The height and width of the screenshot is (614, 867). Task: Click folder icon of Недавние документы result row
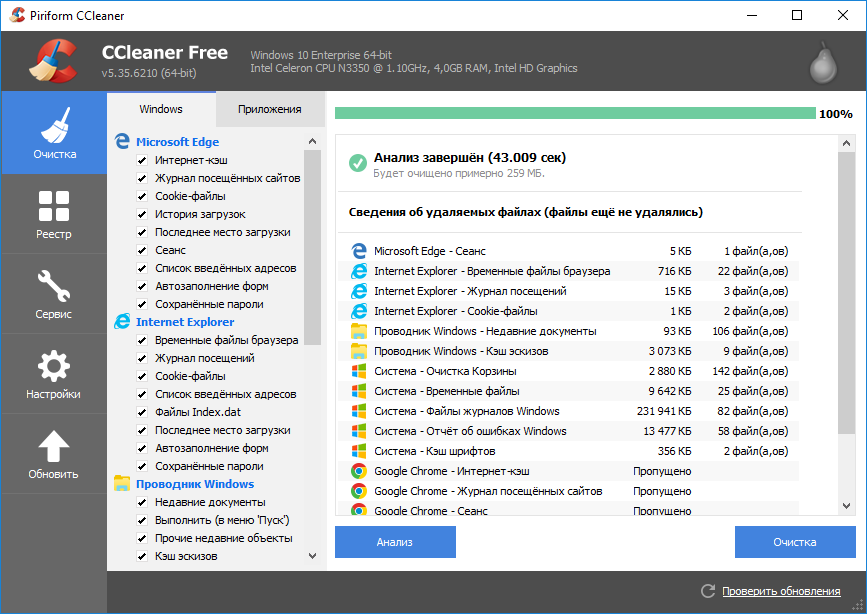[359, 331]
